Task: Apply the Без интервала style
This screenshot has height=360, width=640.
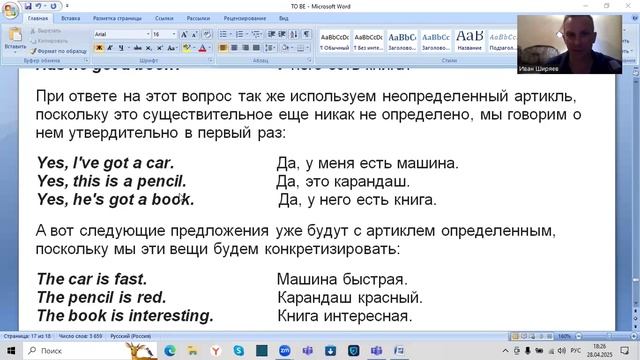Action: [x=368, y=41]
